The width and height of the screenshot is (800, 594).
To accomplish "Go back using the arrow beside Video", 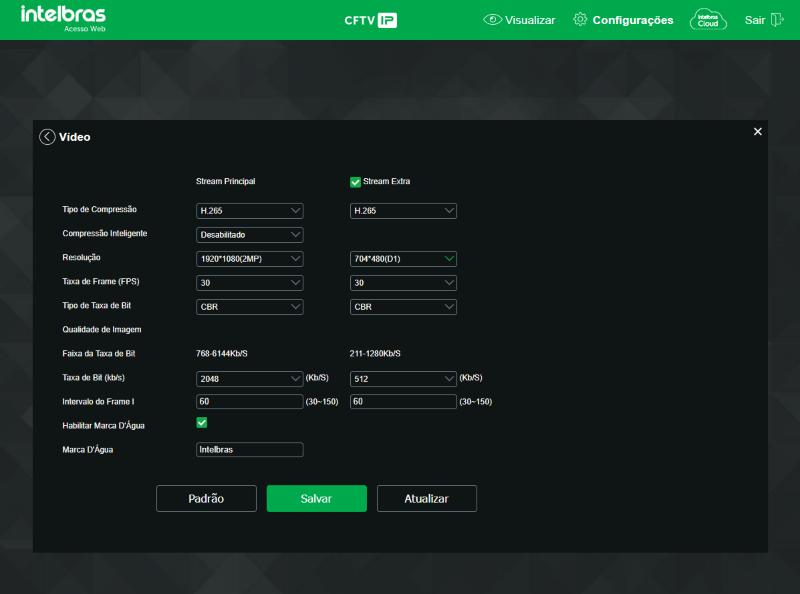I will pos(47,137).
